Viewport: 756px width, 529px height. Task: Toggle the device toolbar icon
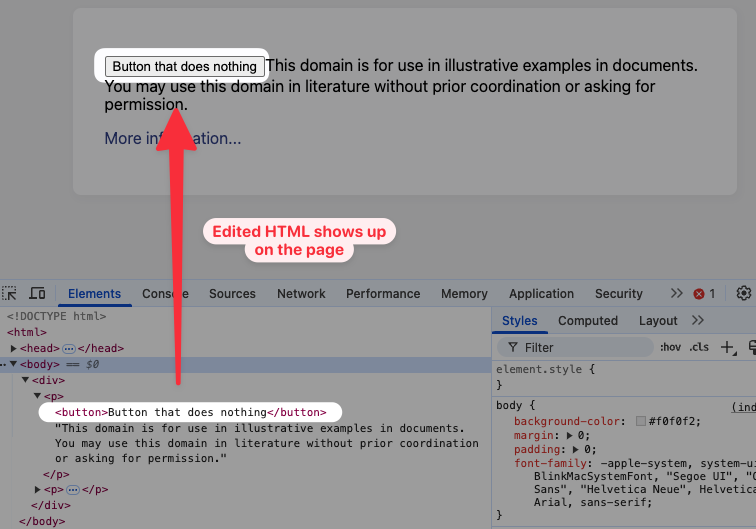37,293
